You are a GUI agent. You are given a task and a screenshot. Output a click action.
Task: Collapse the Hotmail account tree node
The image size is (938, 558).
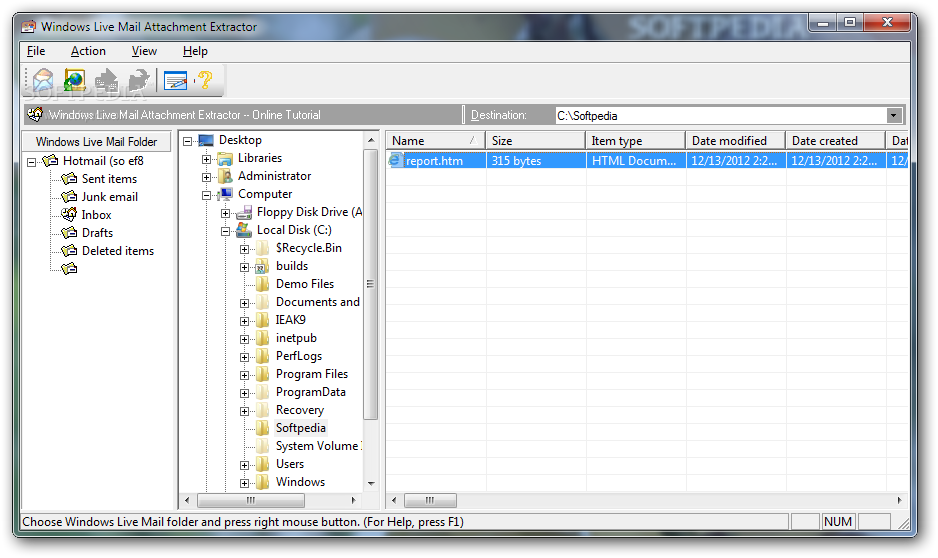pyautogui.click(x=32, y=161)
